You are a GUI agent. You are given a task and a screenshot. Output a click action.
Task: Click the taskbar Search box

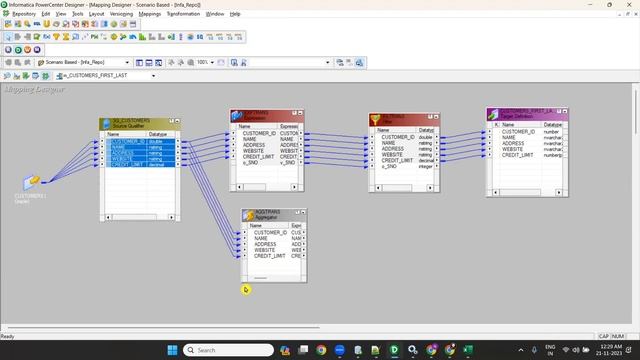click(x=229, y=350)
